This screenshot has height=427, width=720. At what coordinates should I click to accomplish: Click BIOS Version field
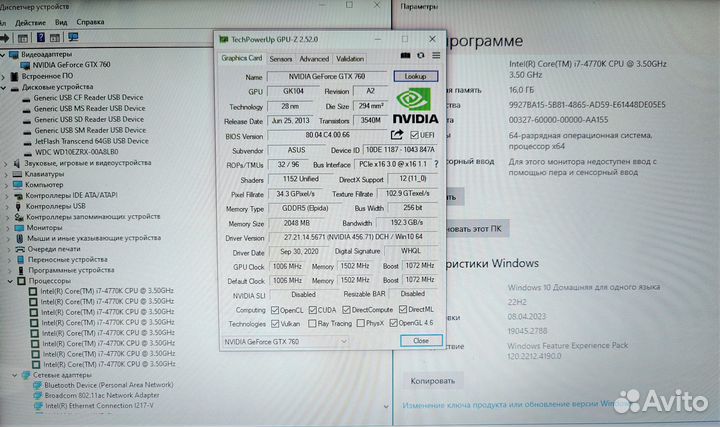(327, 135)
